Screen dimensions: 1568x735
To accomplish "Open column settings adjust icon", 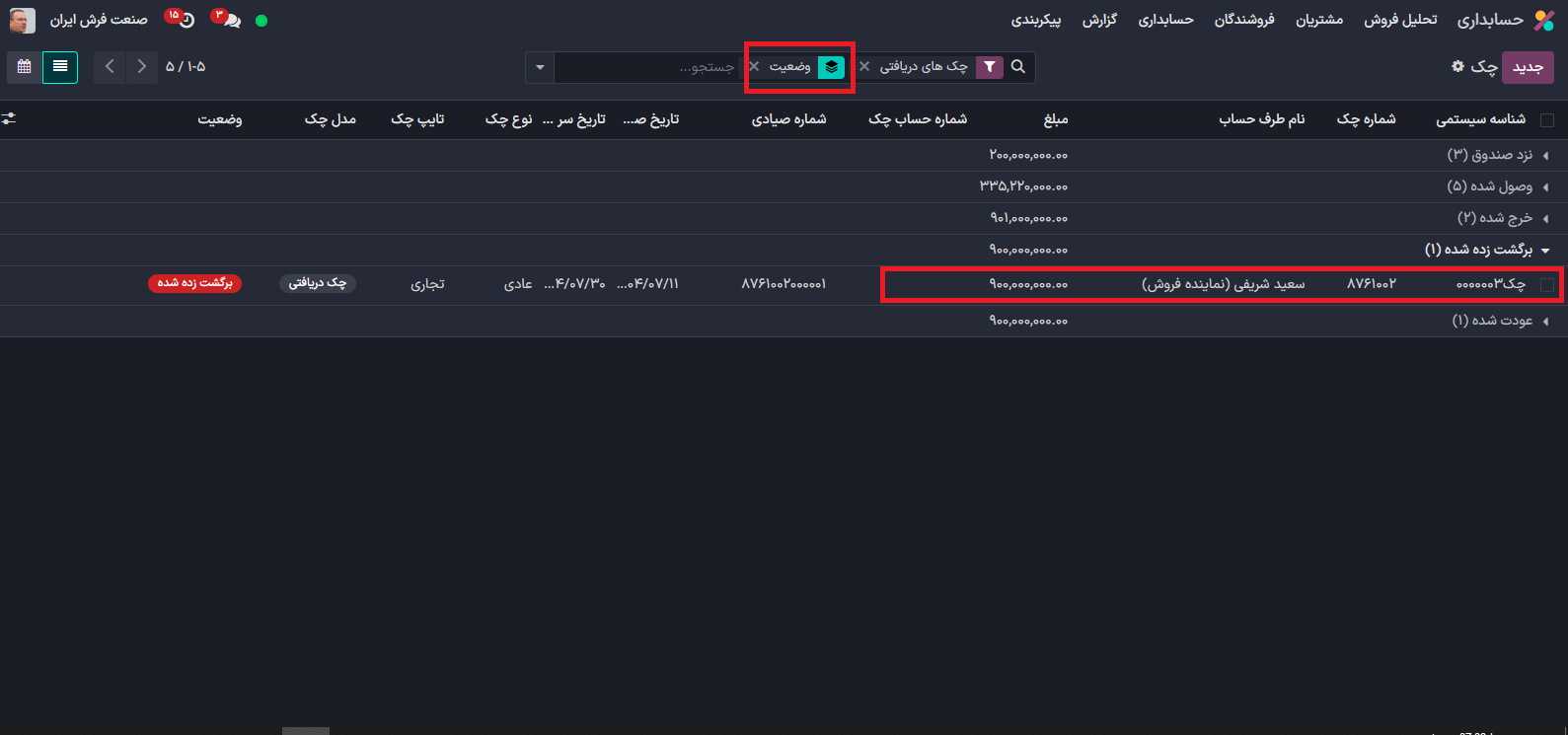I will [x=9, y=118].
